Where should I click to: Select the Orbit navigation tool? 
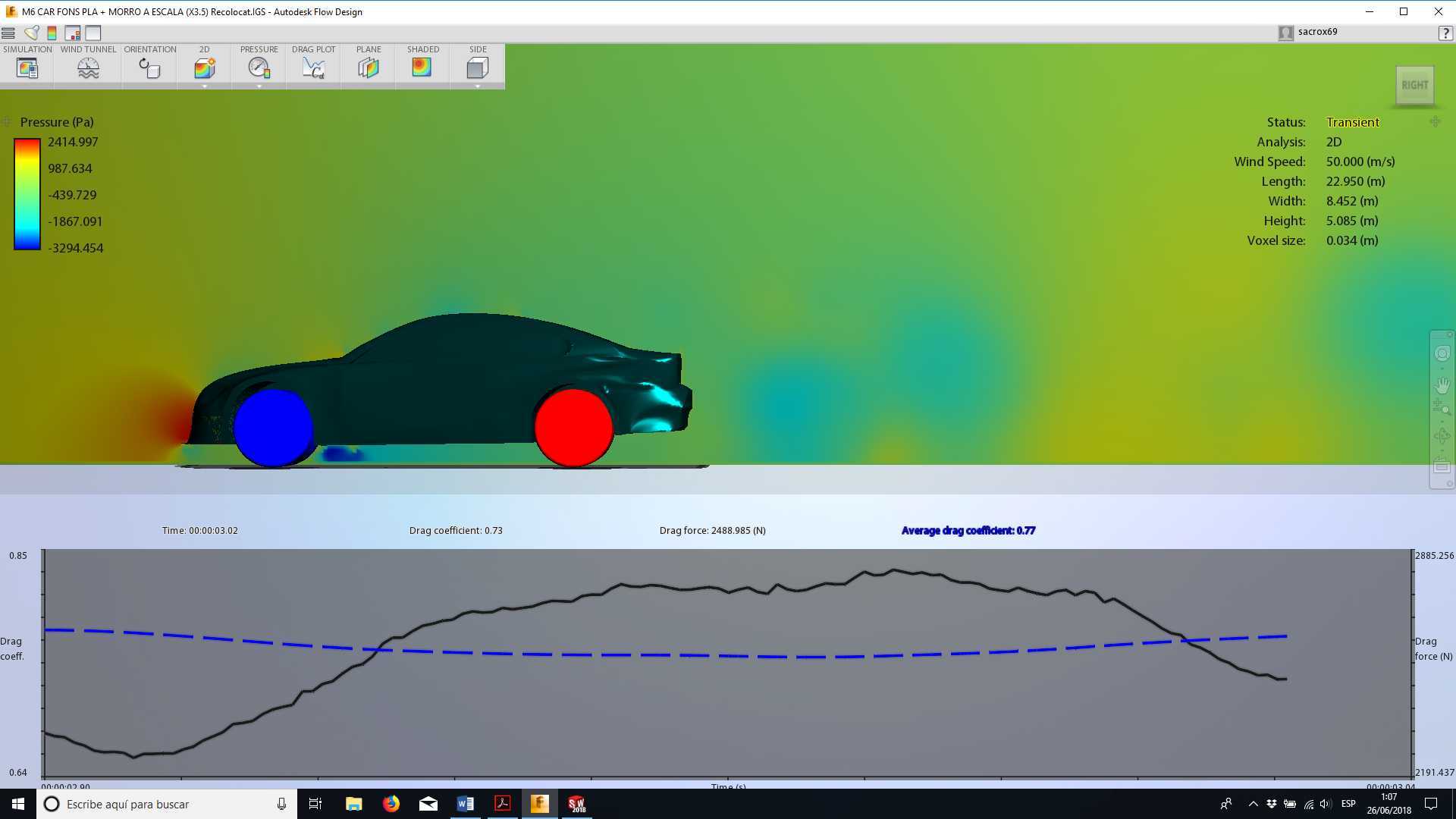(x=1442, y=436)
